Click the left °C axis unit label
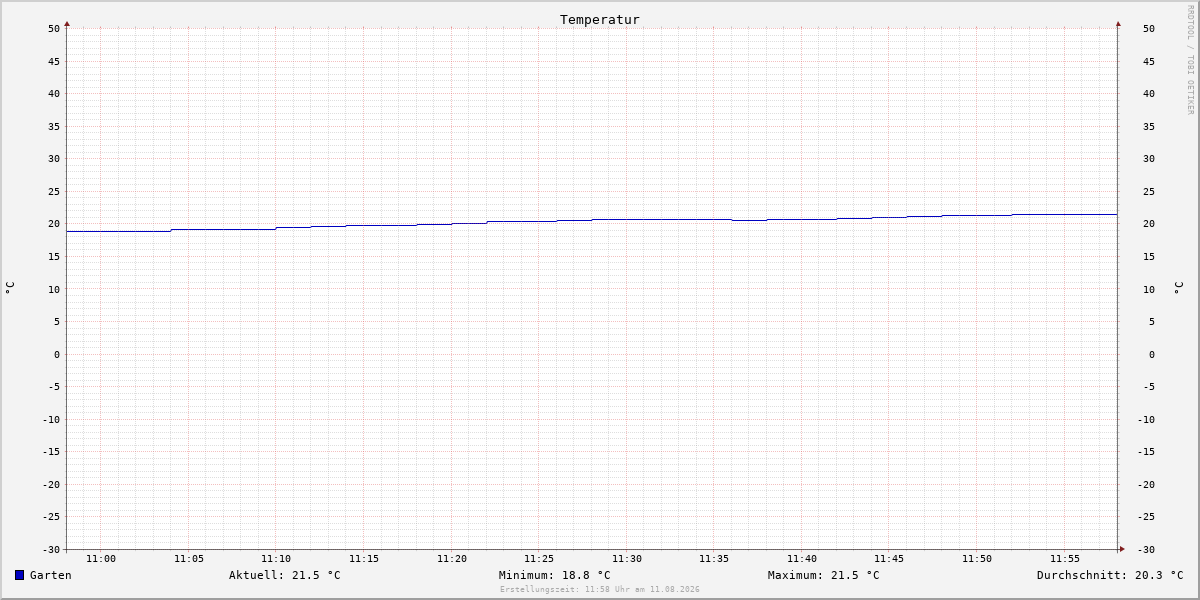1200x600 pixels. pos(10,288)
